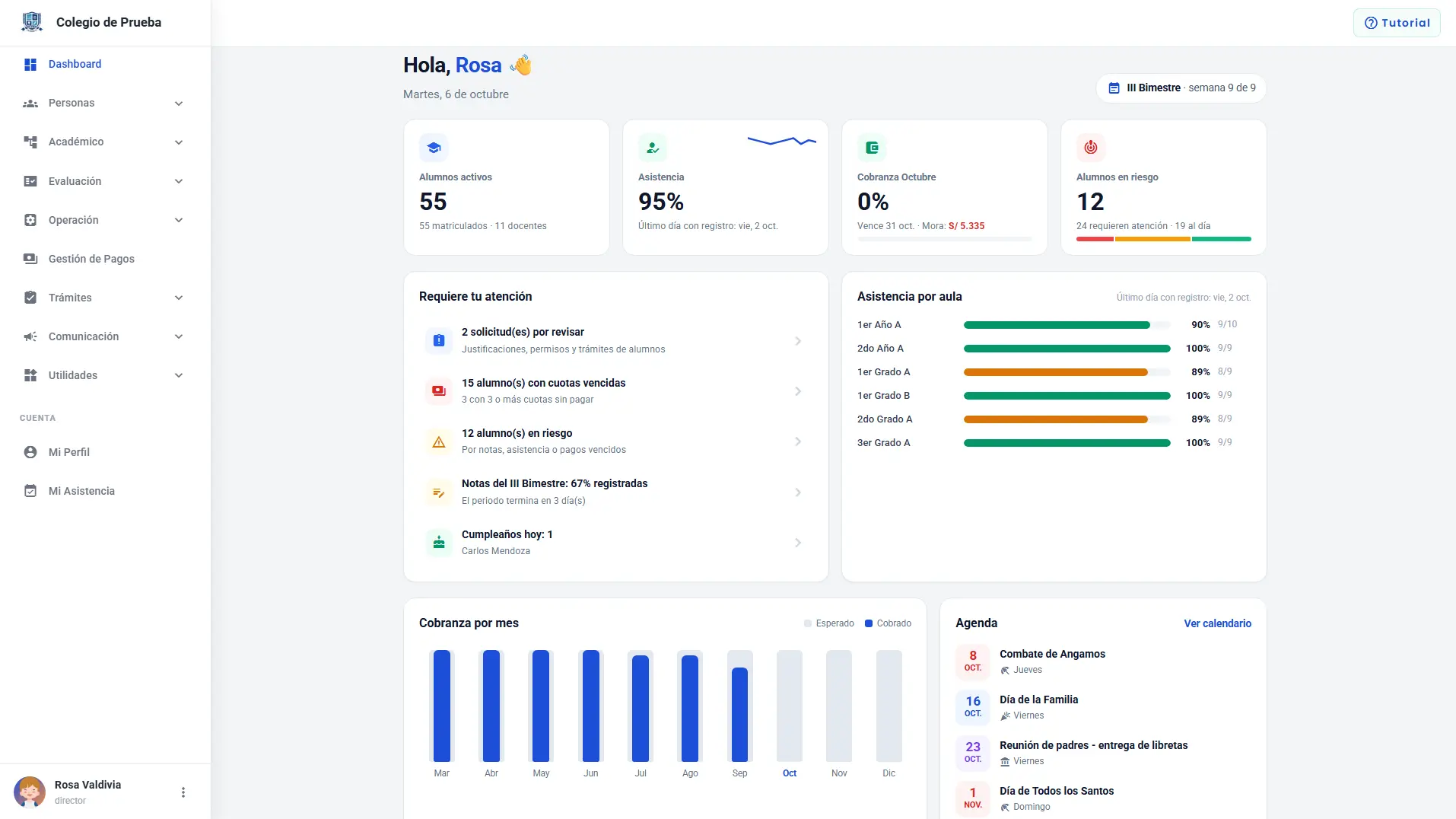Click the calendar icon in III Bimestre badge
The height and width of the screenshot is (819, 1456).
(1114, 88)
